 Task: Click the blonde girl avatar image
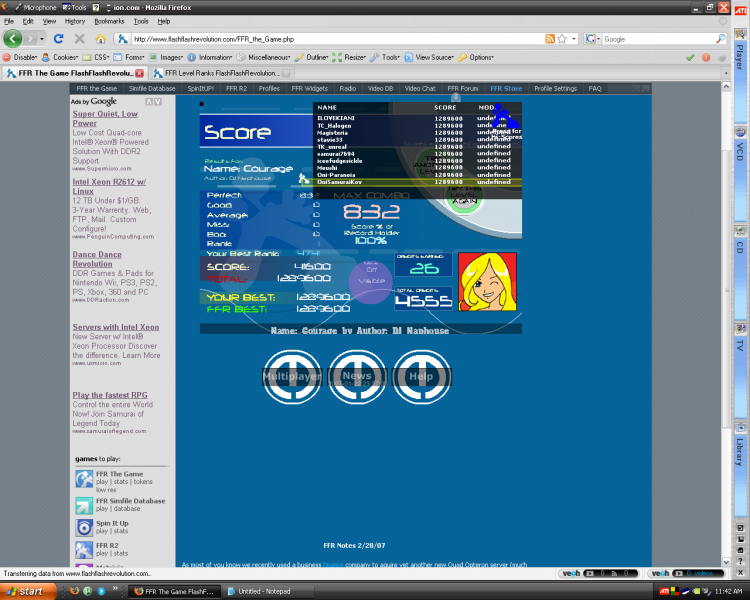tap(487, 282)
